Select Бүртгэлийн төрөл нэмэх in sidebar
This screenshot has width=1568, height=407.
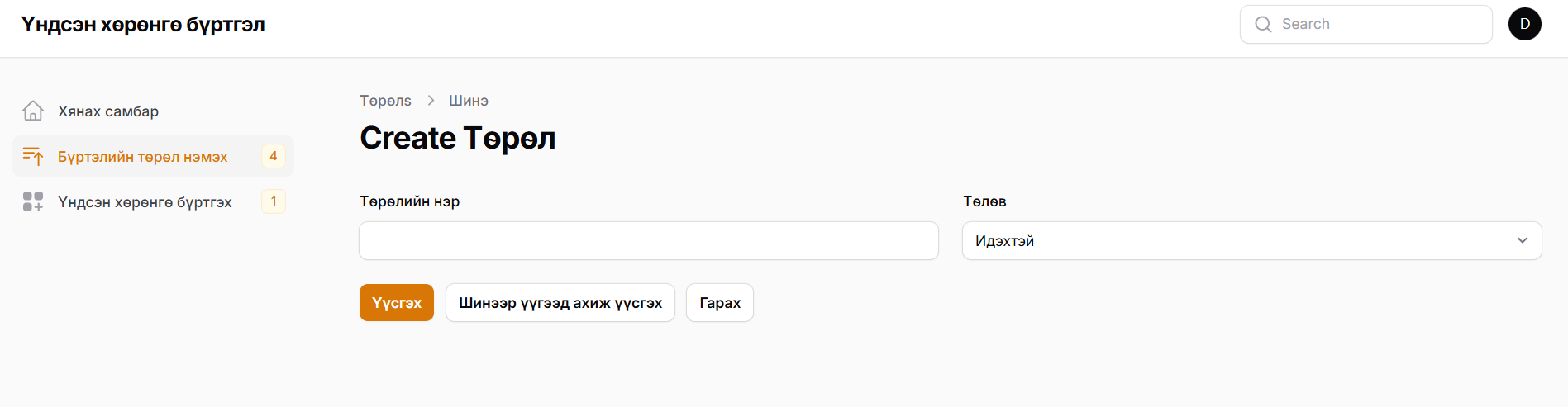142,157
